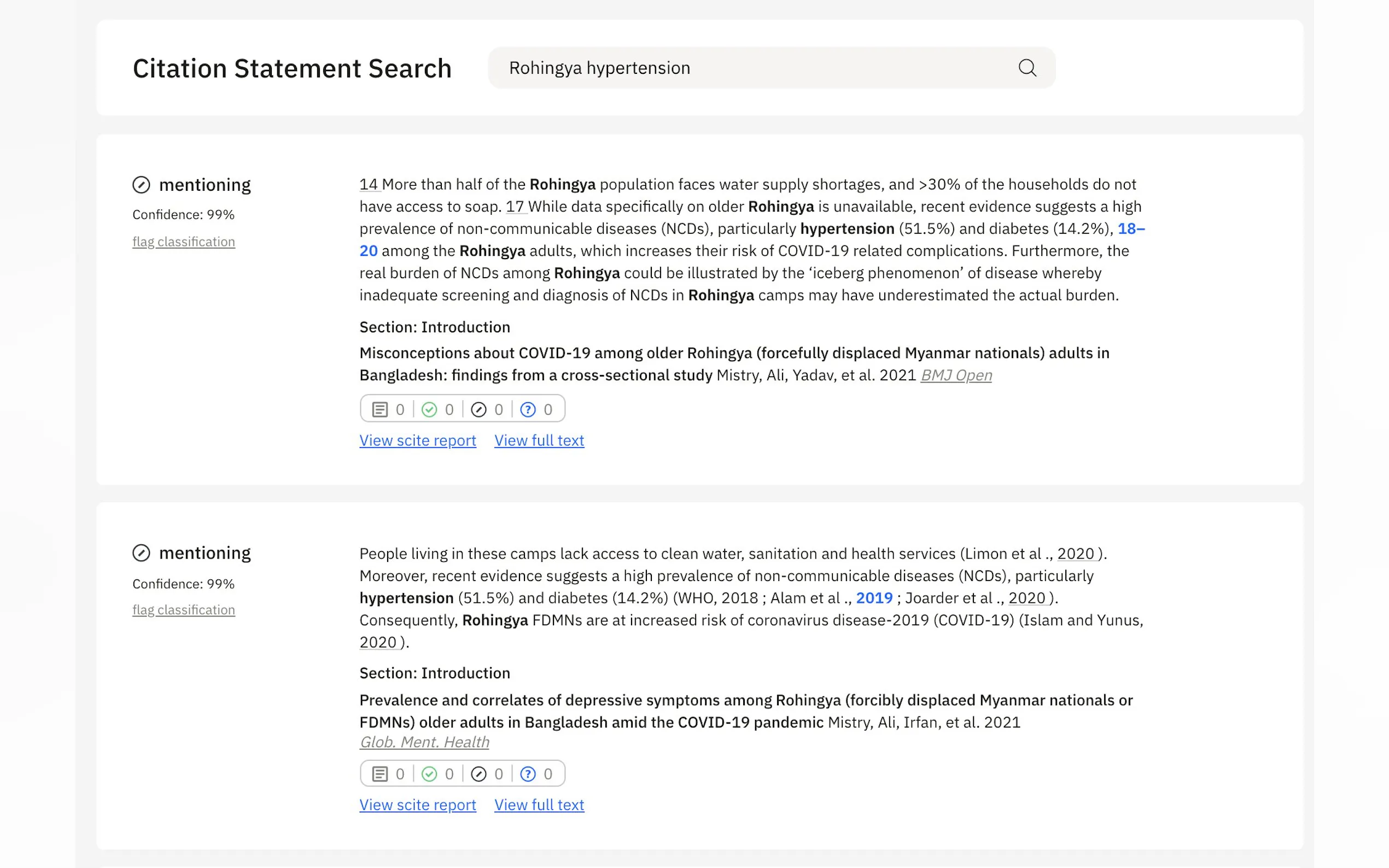Open View scite report for Glob. Ment. Health article

pyautogui.click(x=417, y=805)
